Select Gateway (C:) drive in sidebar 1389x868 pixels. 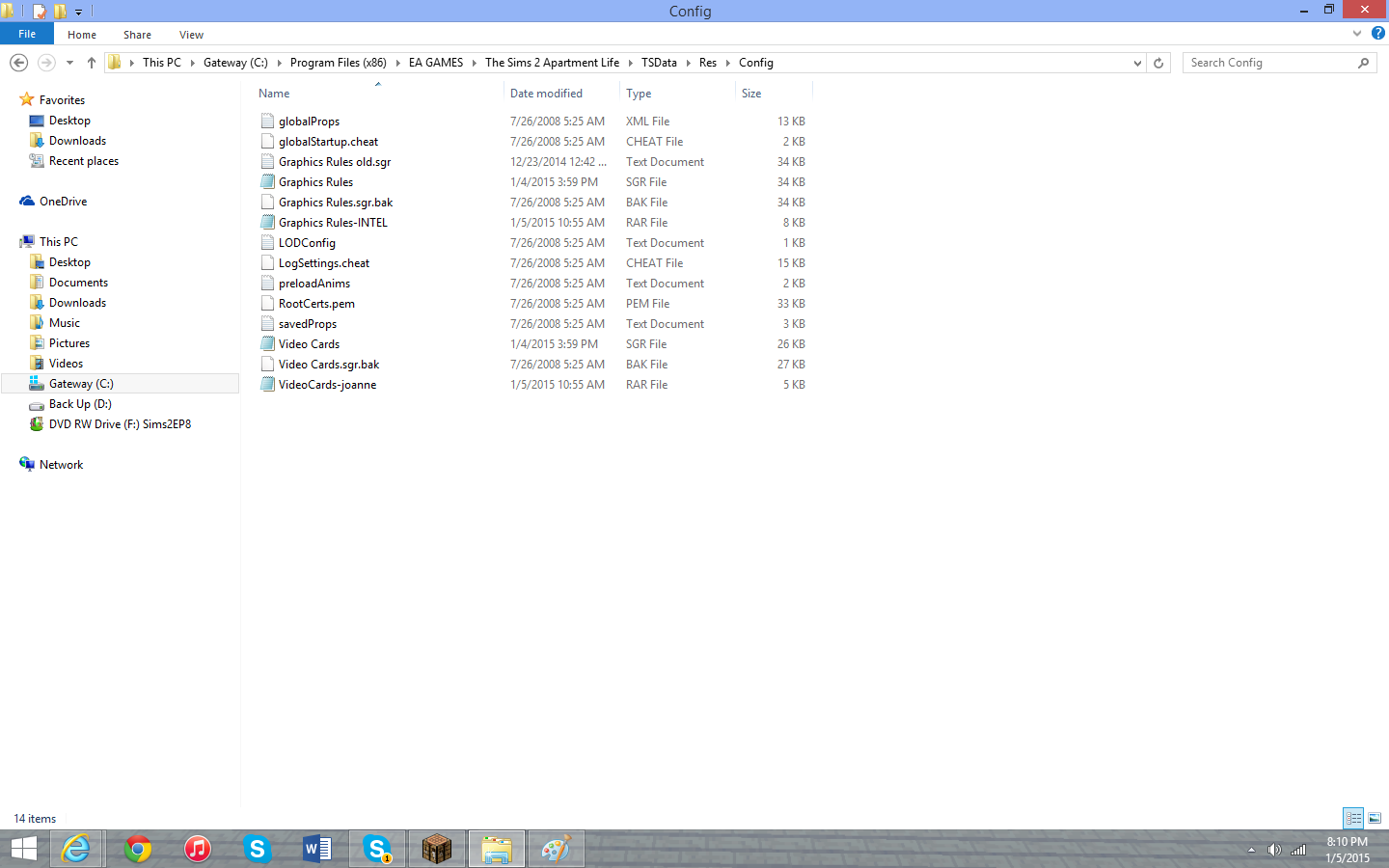81,384
